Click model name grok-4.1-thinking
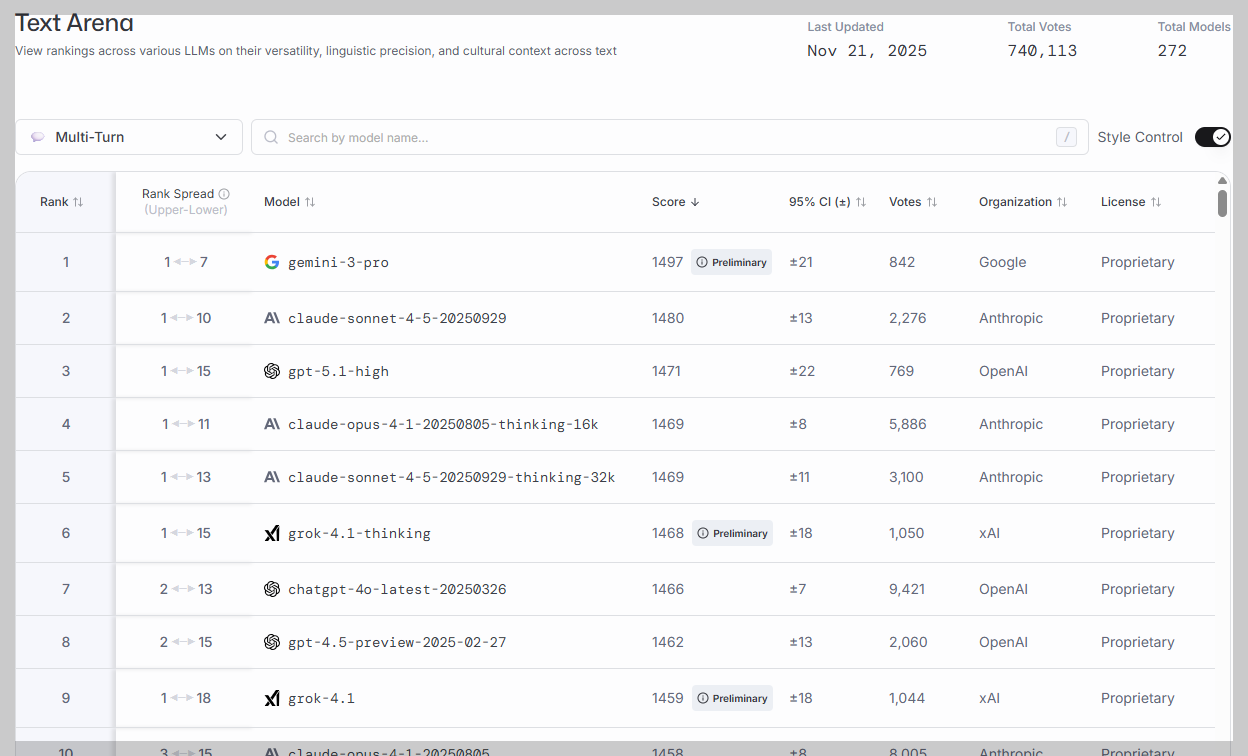1248x756 pixels. tap(359, 533)
